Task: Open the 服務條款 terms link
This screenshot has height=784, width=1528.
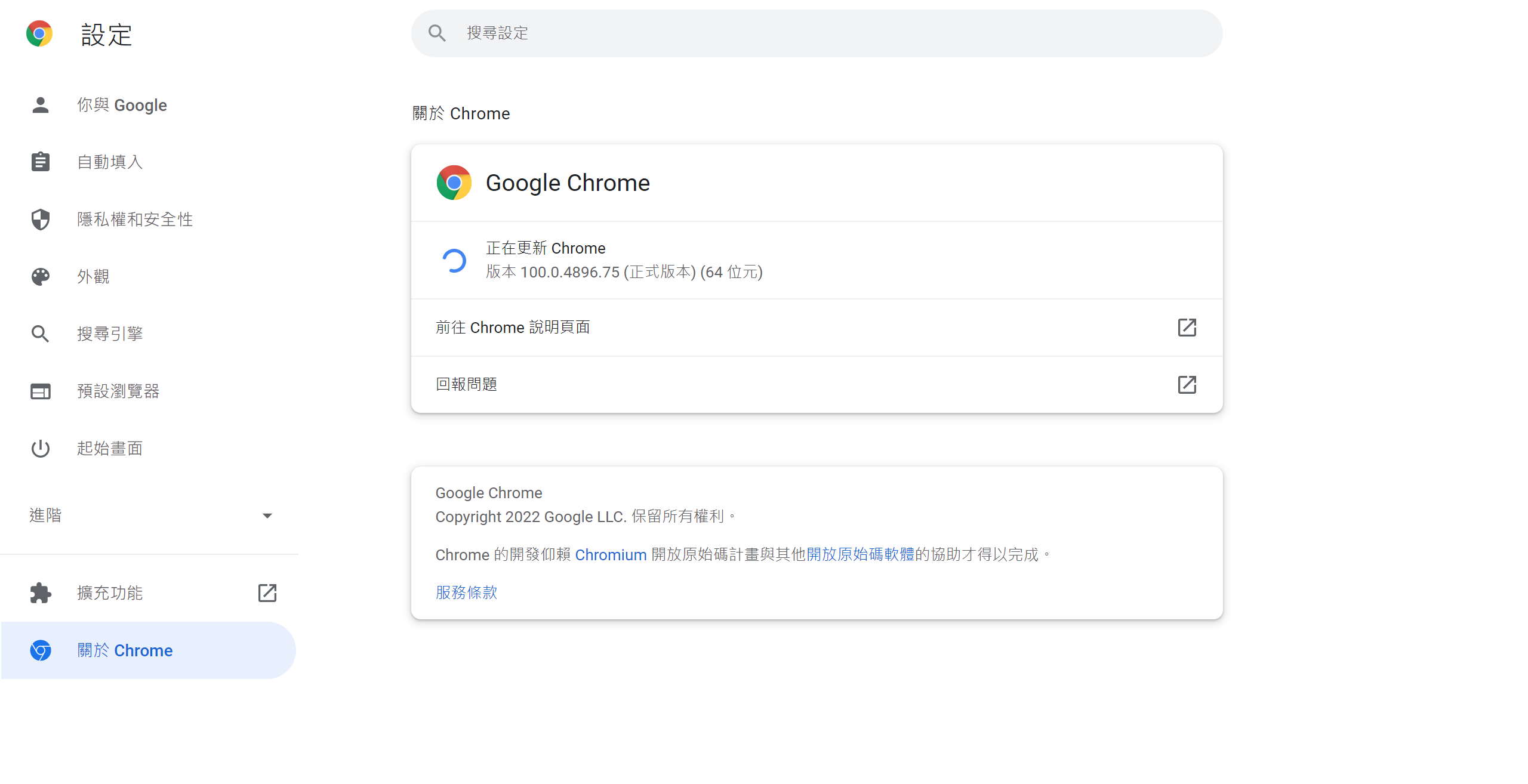Action: point(466,592)
